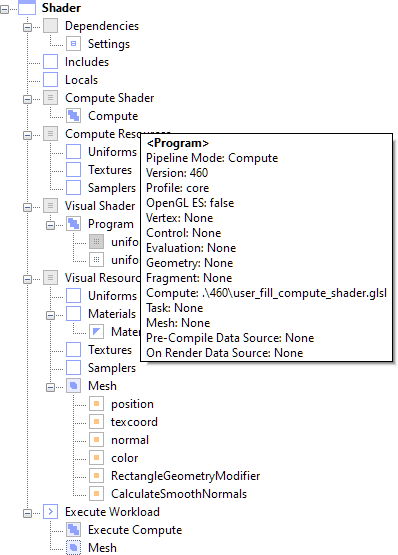This screenshot has height=555, width=398.
Task: Click Textures icon under Visual Resources
Action: click(x=73, y=350)
